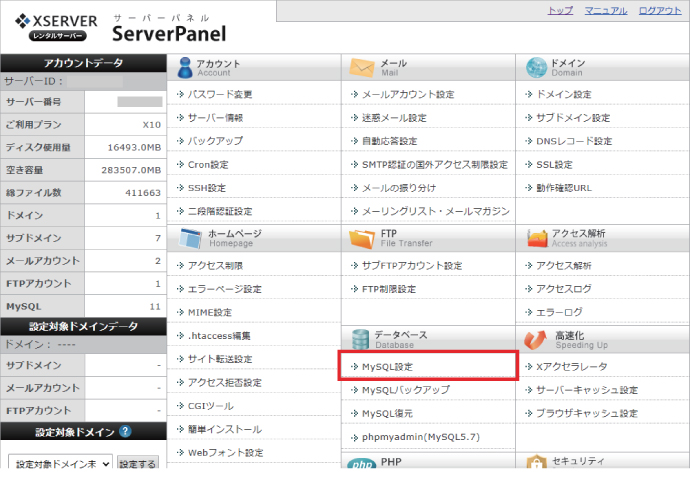Click the Domain section icon
Viewport: 690px width, 489px height.
(x=535, y=67)
